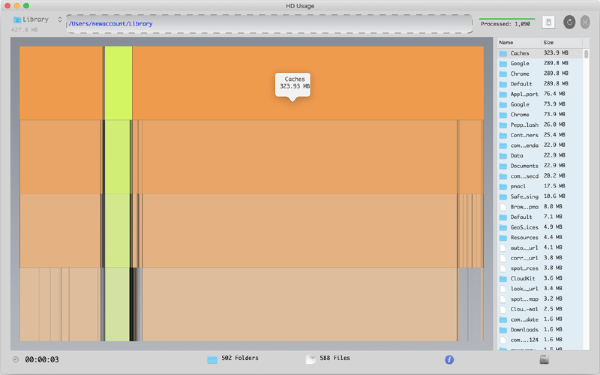The width and height of the screenshot is (600, 375).
Task: Select the Documents folder row
Action: pos(540,166)
